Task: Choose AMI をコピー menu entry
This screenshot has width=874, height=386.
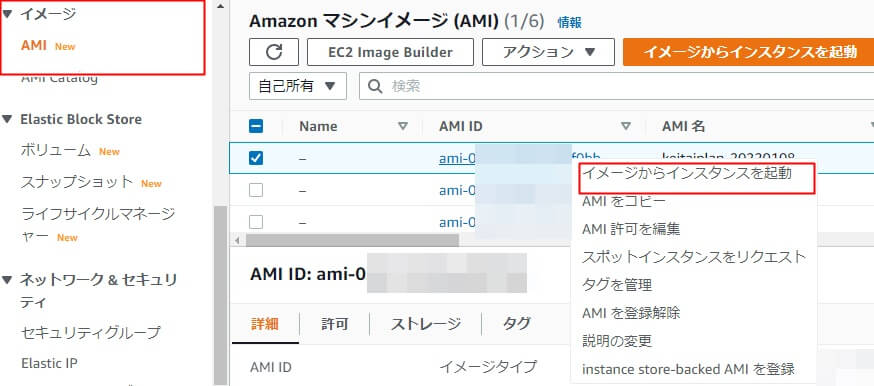Action: [623, 201]
